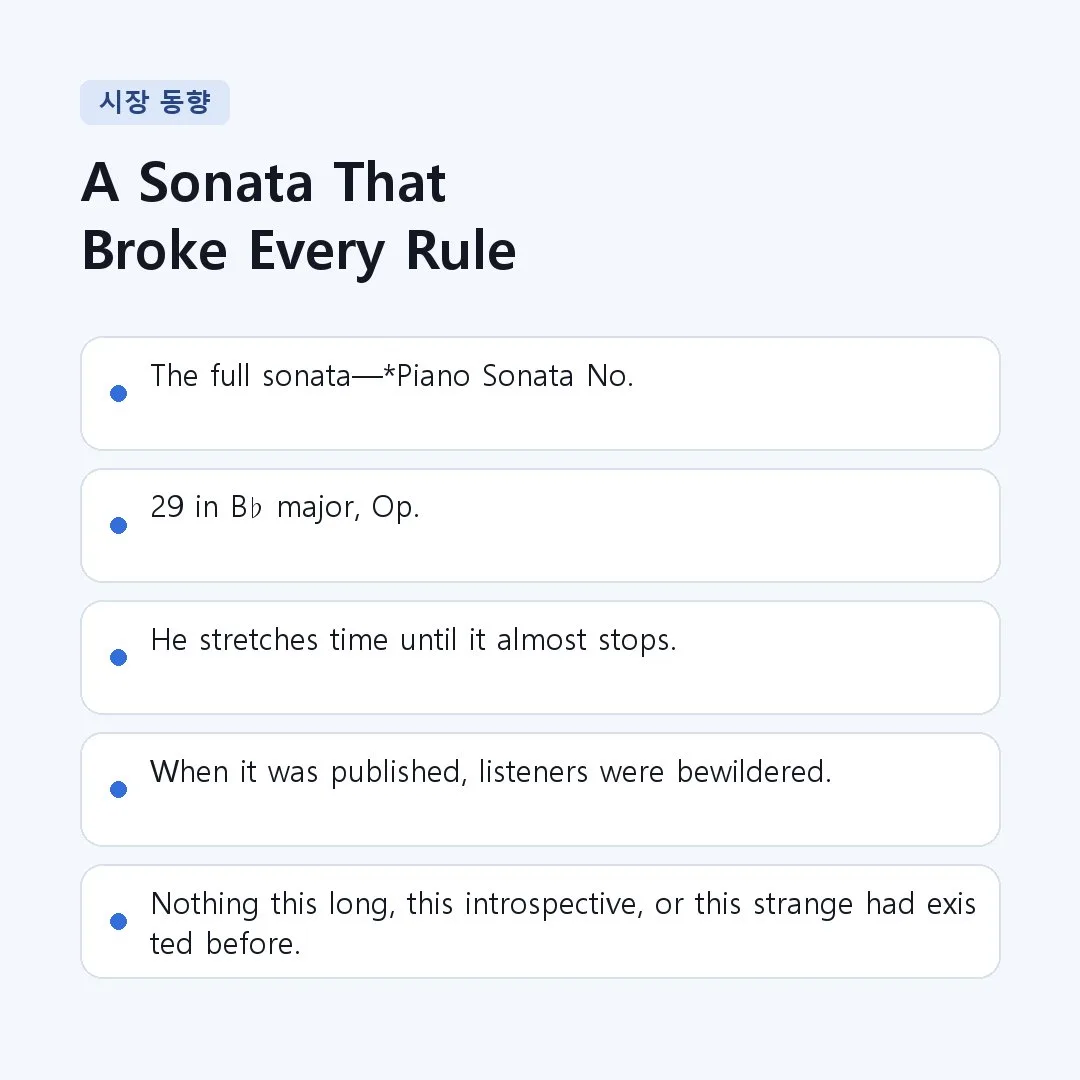Click the wrapped line ted before.

tap(225, 944)
